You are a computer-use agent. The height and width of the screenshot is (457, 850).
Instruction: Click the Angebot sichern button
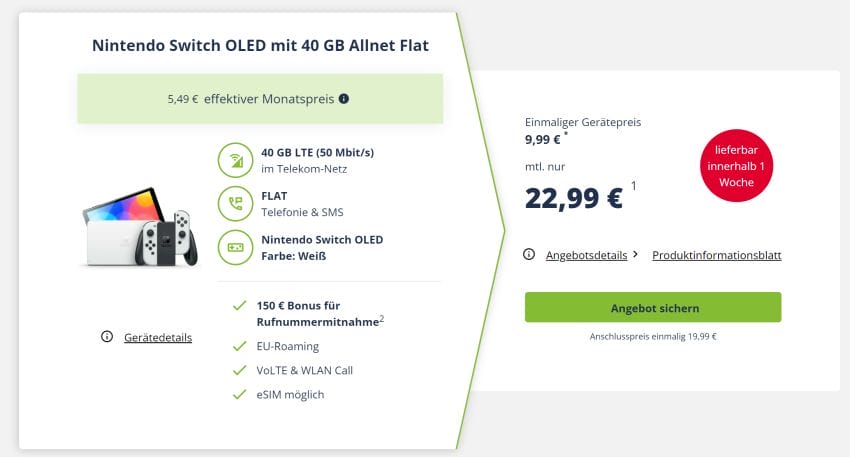tap(653, 307)
